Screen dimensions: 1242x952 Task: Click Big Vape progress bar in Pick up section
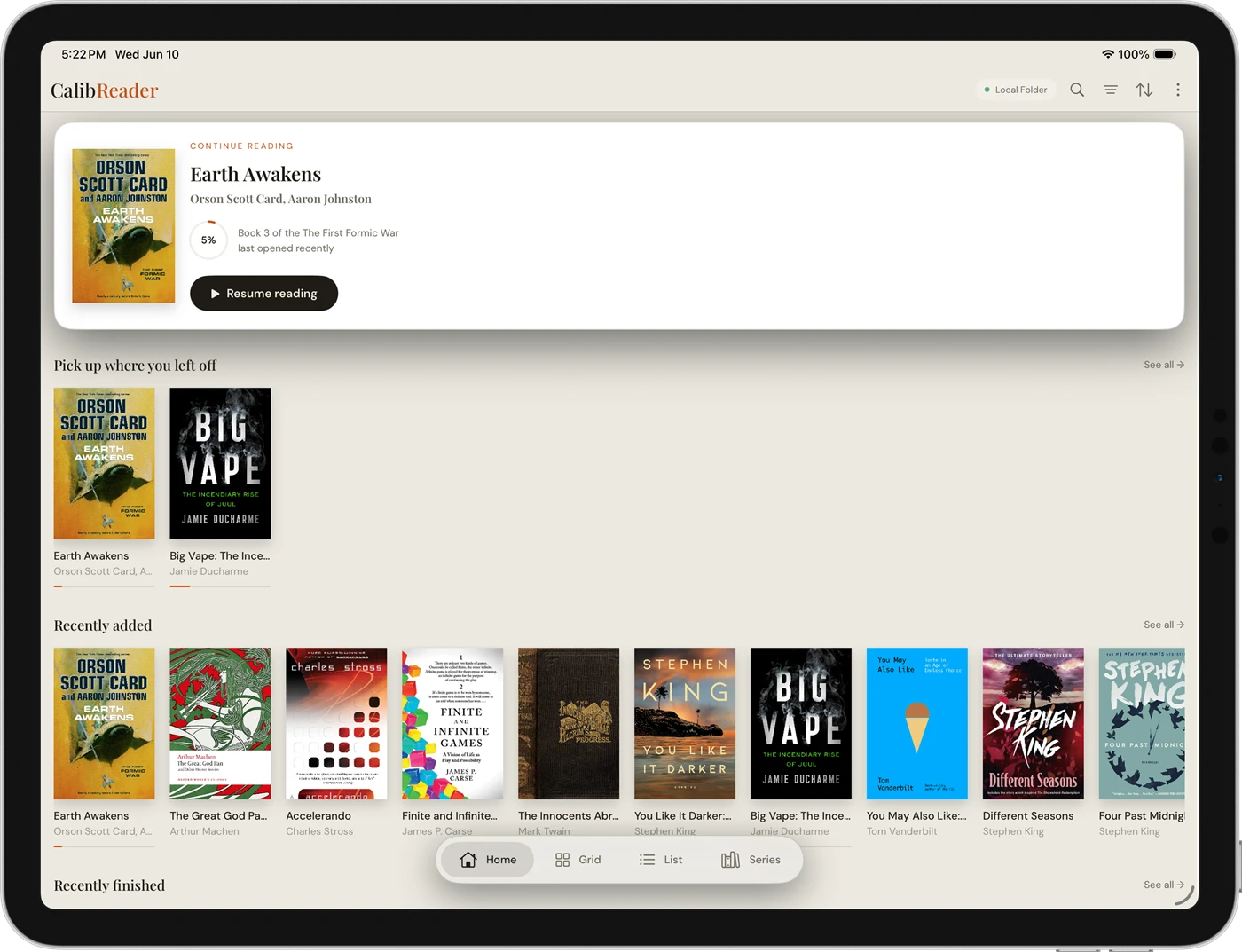click(220, 586)
